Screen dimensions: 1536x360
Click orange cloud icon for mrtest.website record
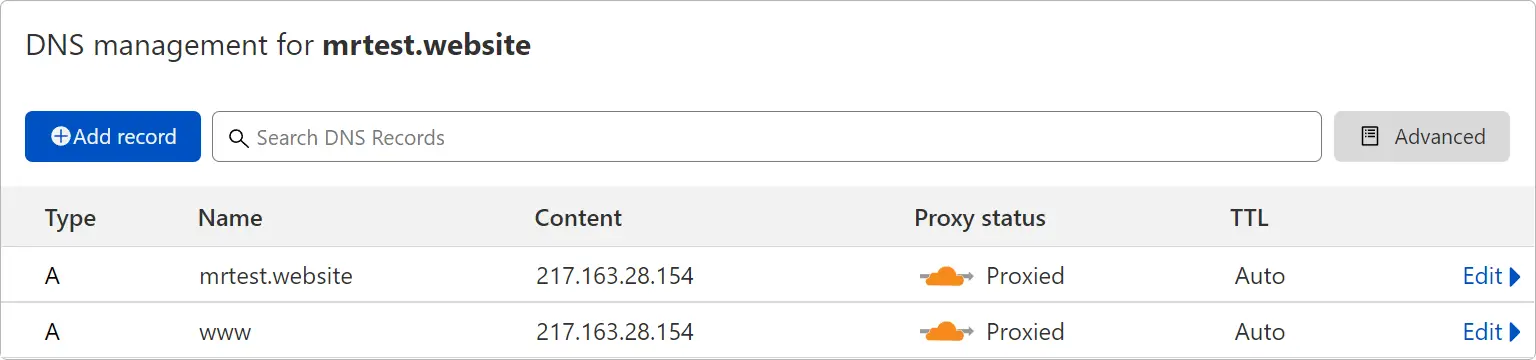(946, 276)
